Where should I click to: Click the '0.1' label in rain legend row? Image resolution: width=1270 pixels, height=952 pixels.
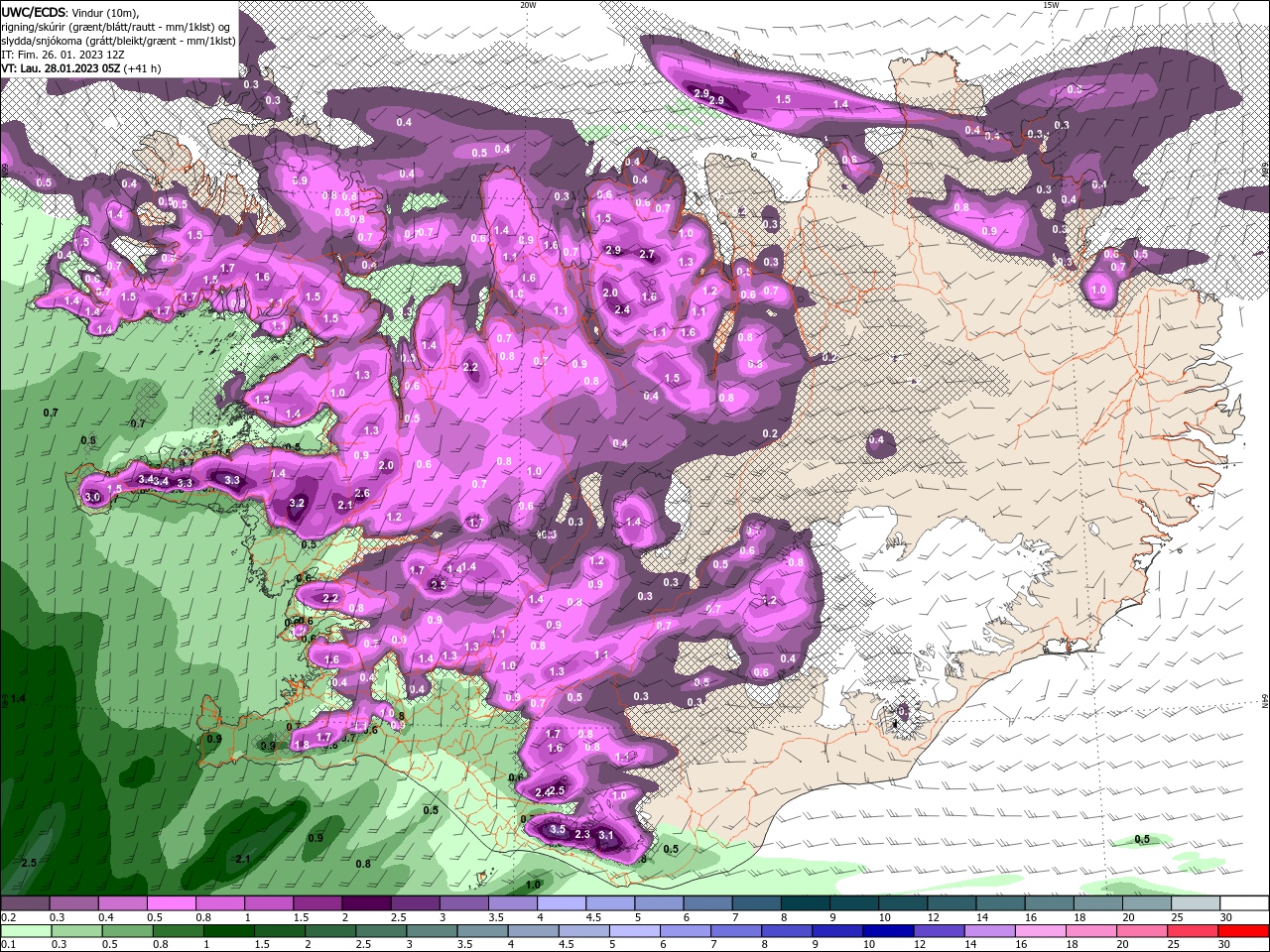(x=8, y=944)
